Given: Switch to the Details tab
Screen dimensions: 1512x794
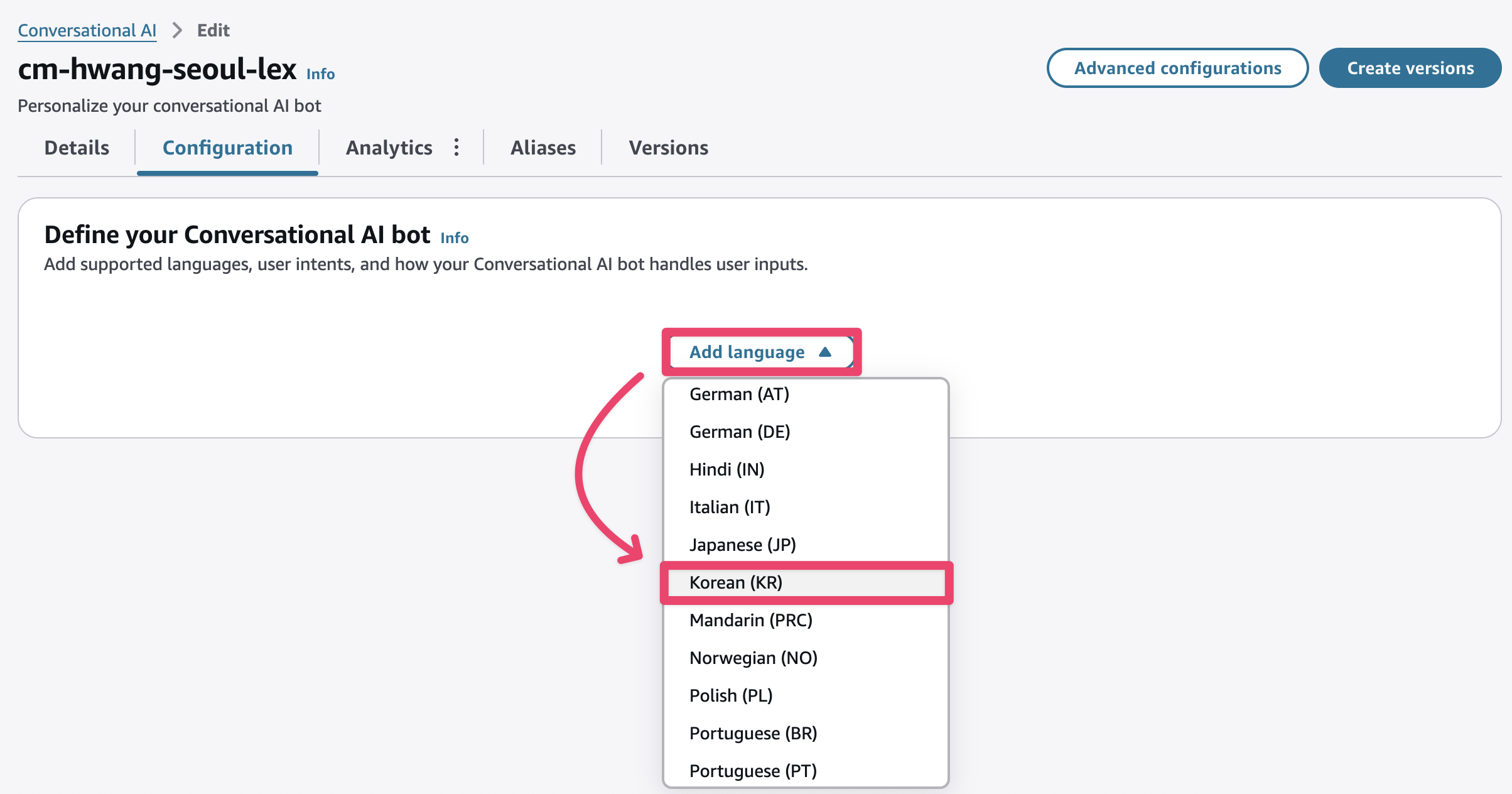Looking at the screenshot, I should pos(77,148).
